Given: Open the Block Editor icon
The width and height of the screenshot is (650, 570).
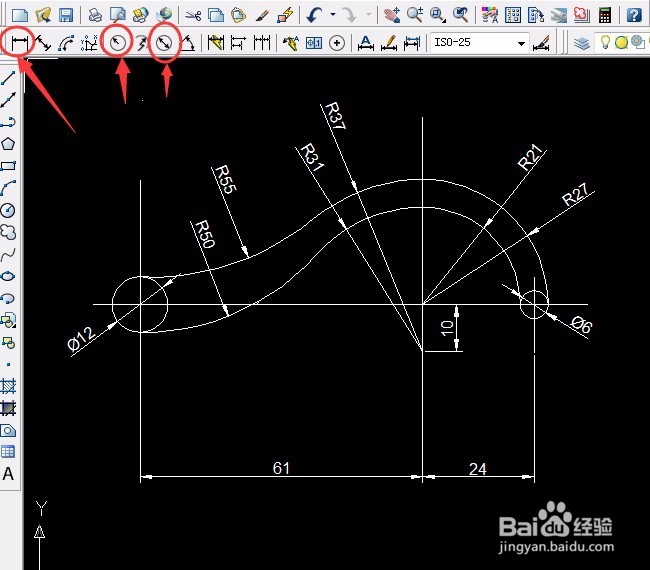Looking at the screenshot, I should coord(285,15).
